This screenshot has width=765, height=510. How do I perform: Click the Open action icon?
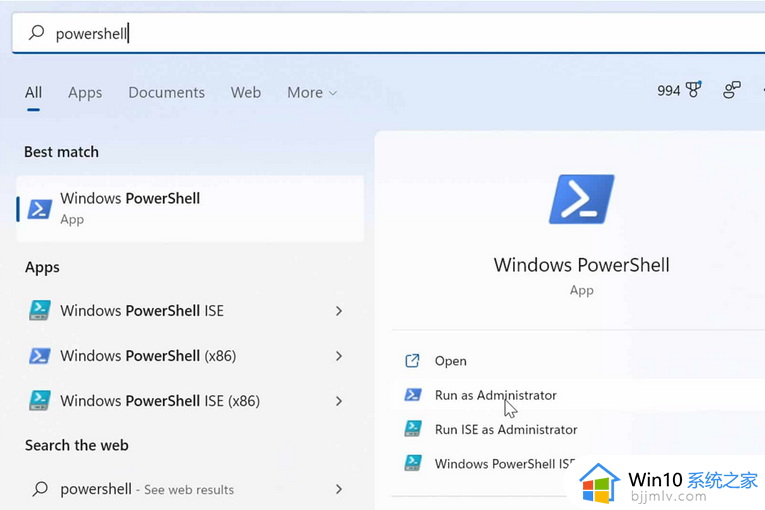click(x=412, y=361)
